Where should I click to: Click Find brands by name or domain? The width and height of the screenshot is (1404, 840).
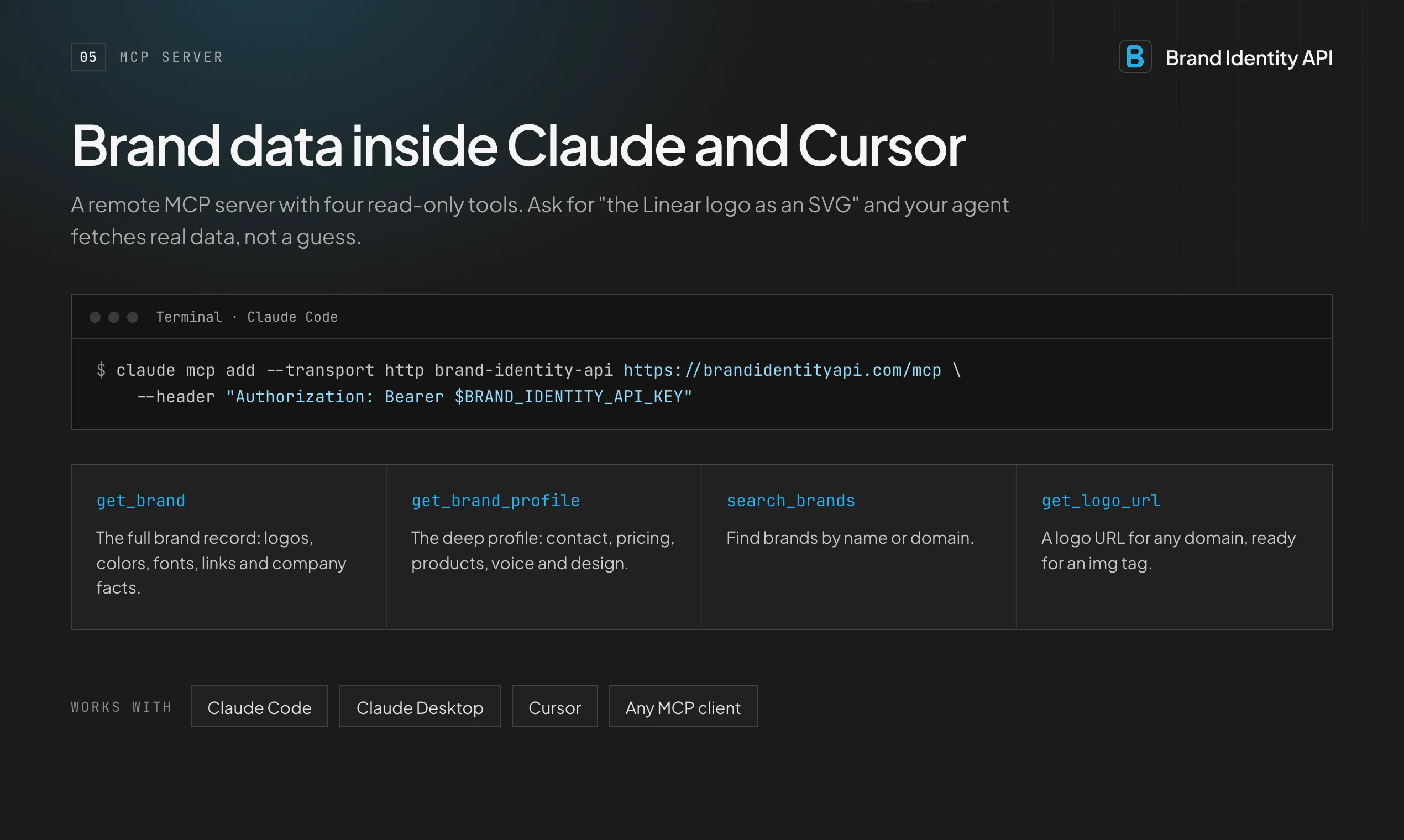[850, 538]
